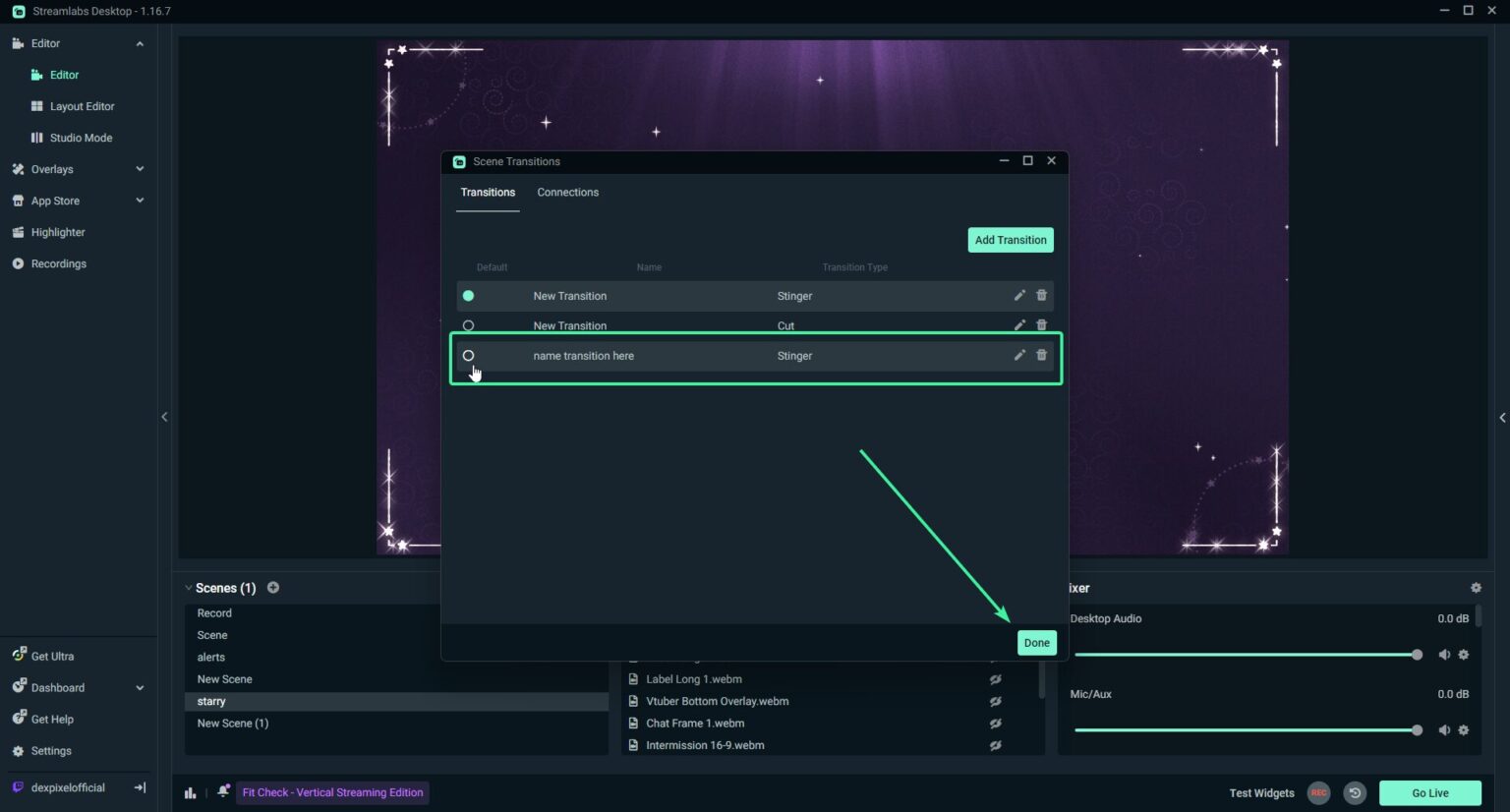Edit the 'name transition here' transition
Image resolution: width=1510 pixels, height=812 pixels.
pos(1019,355)
